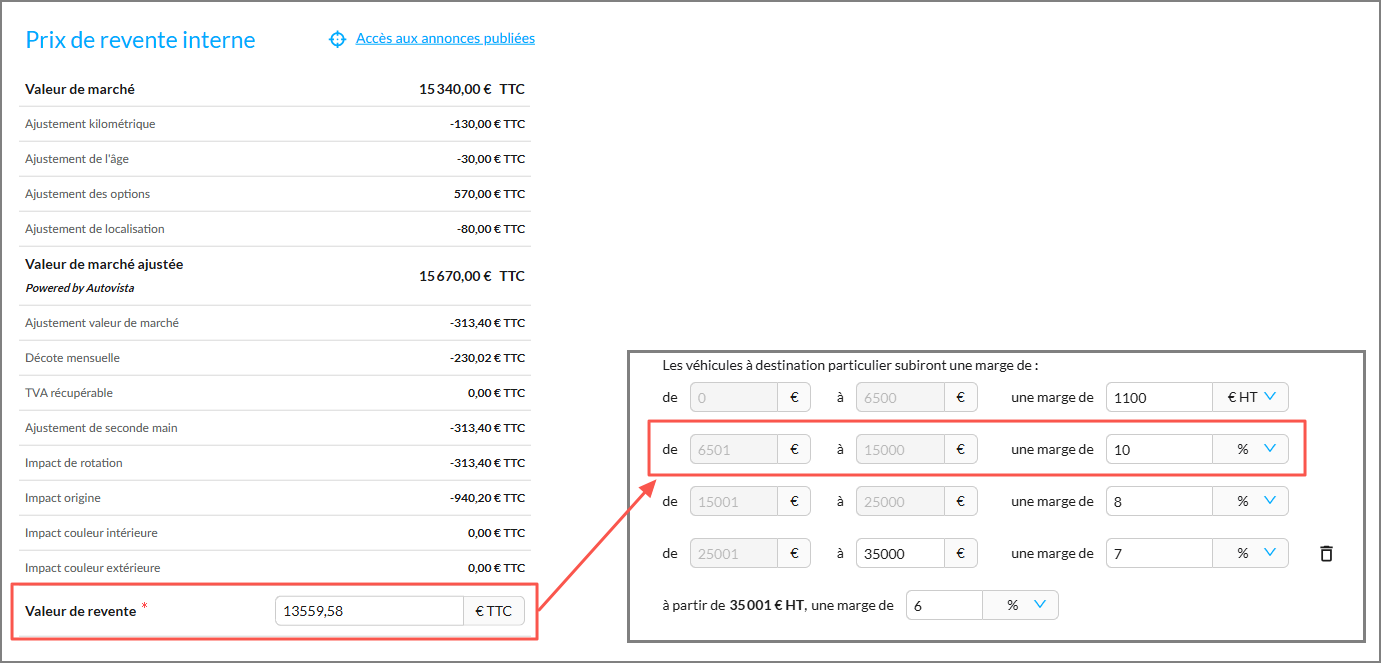1381x663 pixels.
Task: Click the Impact couleur intérieure label
Action: (x=91, y=533)
